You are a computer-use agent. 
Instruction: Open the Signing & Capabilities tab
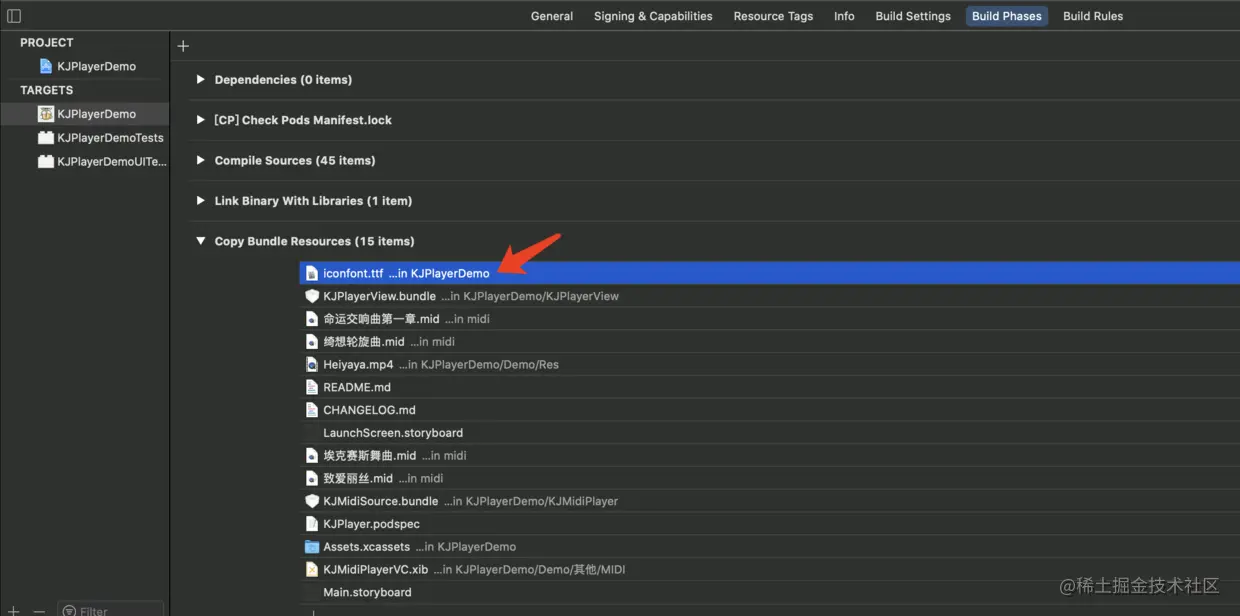pyautogui.click(x=653, y=16)
